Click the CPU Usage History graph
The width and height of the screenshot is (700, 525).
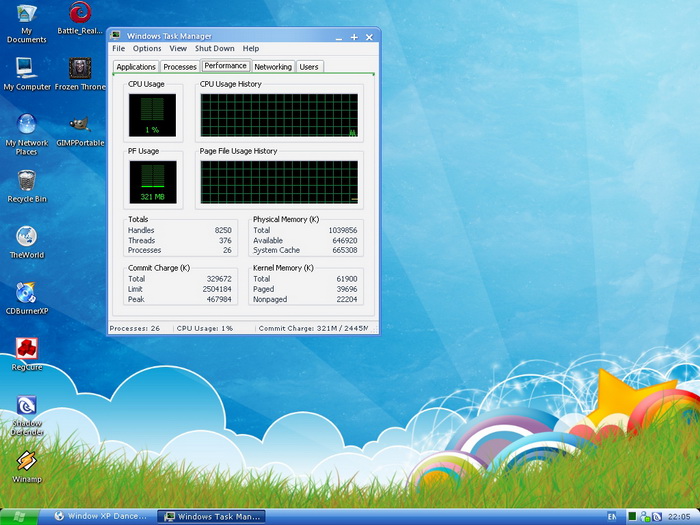279,115
